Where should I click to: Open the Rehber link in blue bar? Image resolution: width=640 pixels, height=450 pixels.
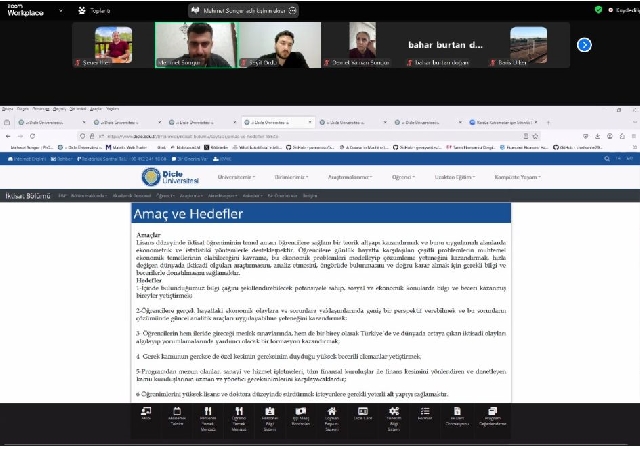(62, 159)
